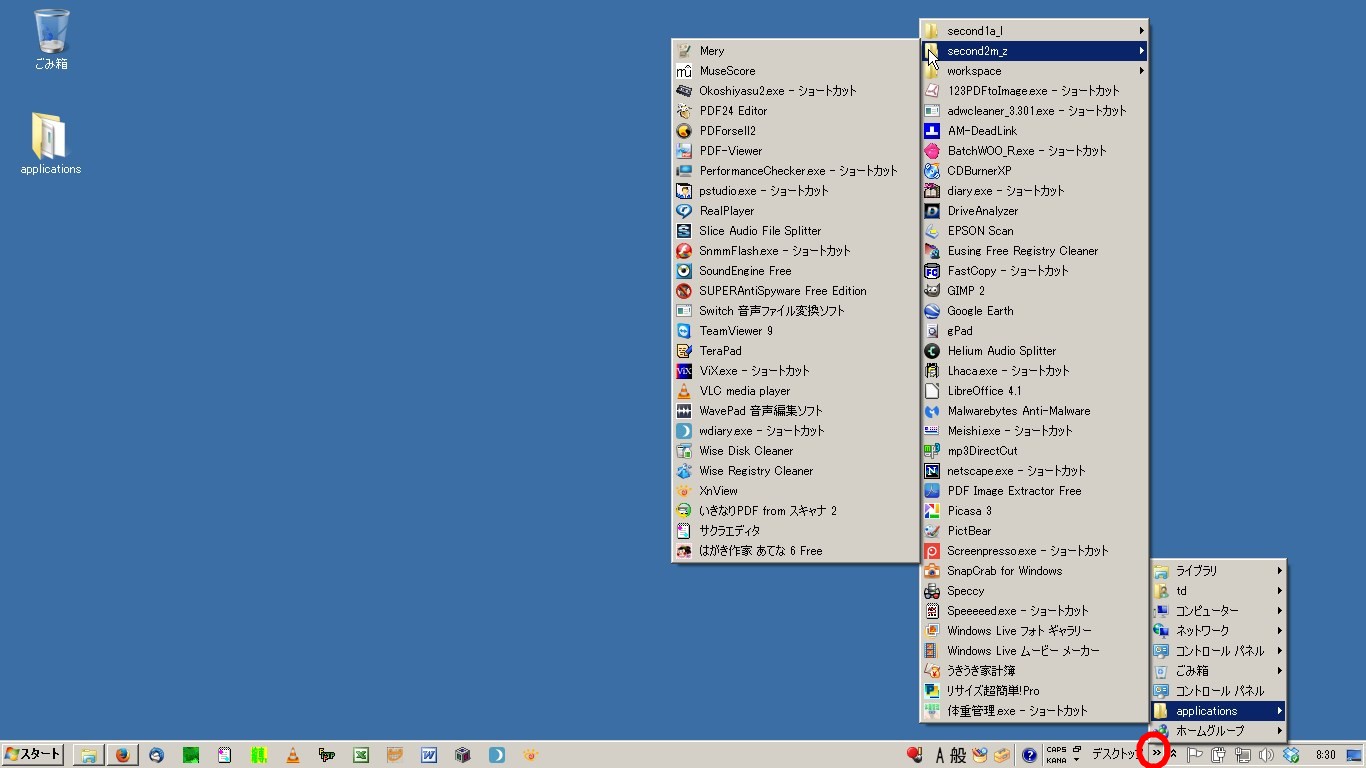Select TeraPad menu entry

[x=795, y=351]
